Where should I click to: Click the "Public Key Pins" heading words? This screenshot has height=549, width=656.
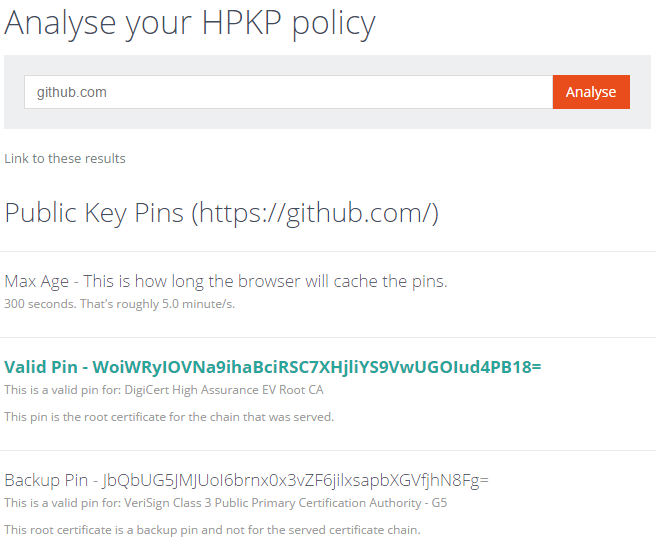[x=94, y=212]
